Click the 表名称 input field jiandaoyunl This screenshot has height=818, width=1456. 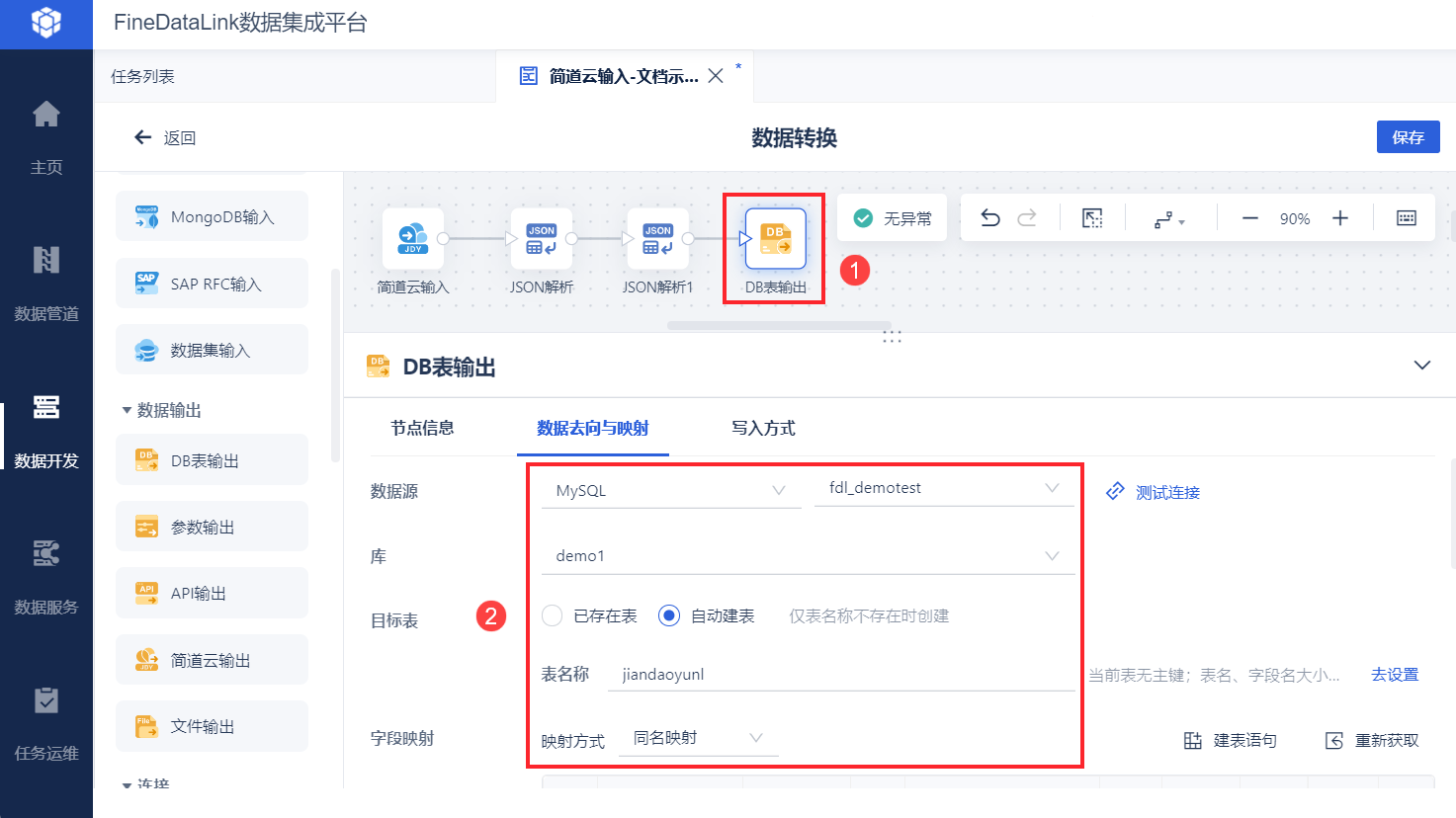[x=841, y=675]
